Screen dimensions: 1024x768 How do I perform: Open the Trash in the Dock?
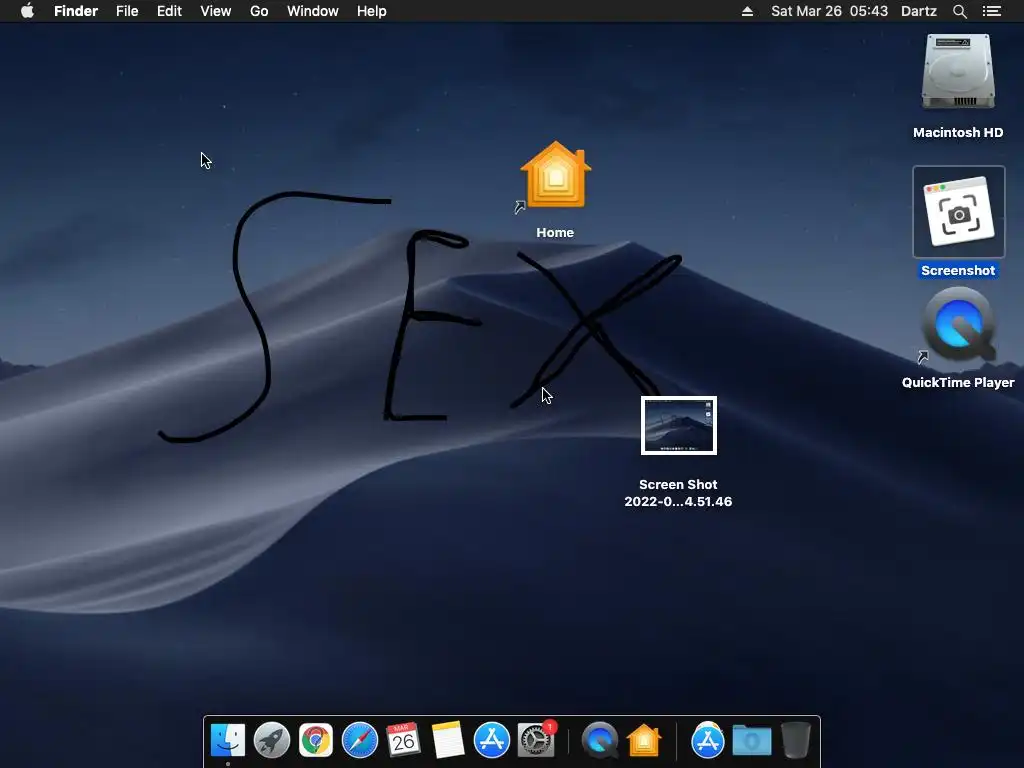click(x=796, y=740)
